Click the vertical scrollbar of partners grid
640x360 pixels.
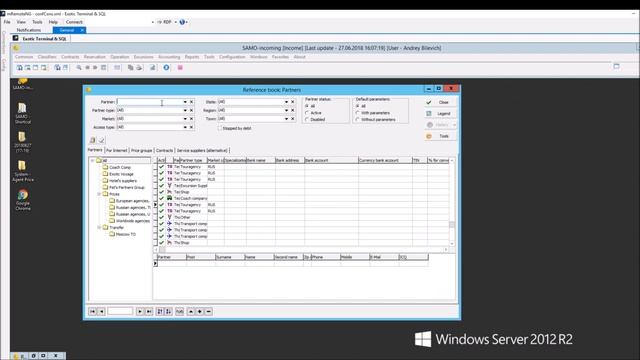coord(452,202)
